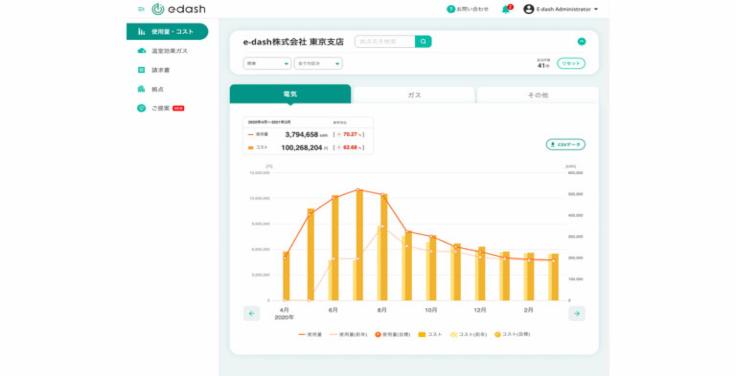Download data with the CSV button
The width and height of the screenshot is (736, 376).
566,145
